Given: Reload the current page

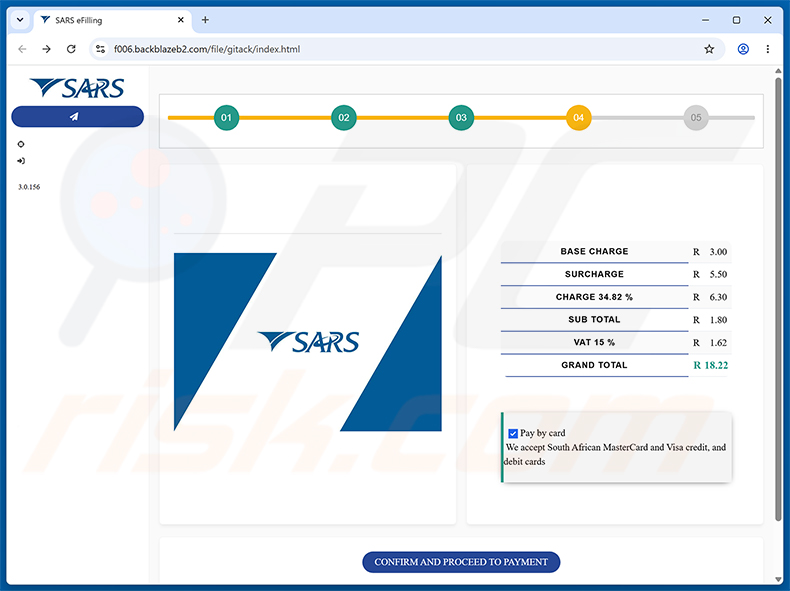Looking at the screenshot, I should click(x=71, y=49).
